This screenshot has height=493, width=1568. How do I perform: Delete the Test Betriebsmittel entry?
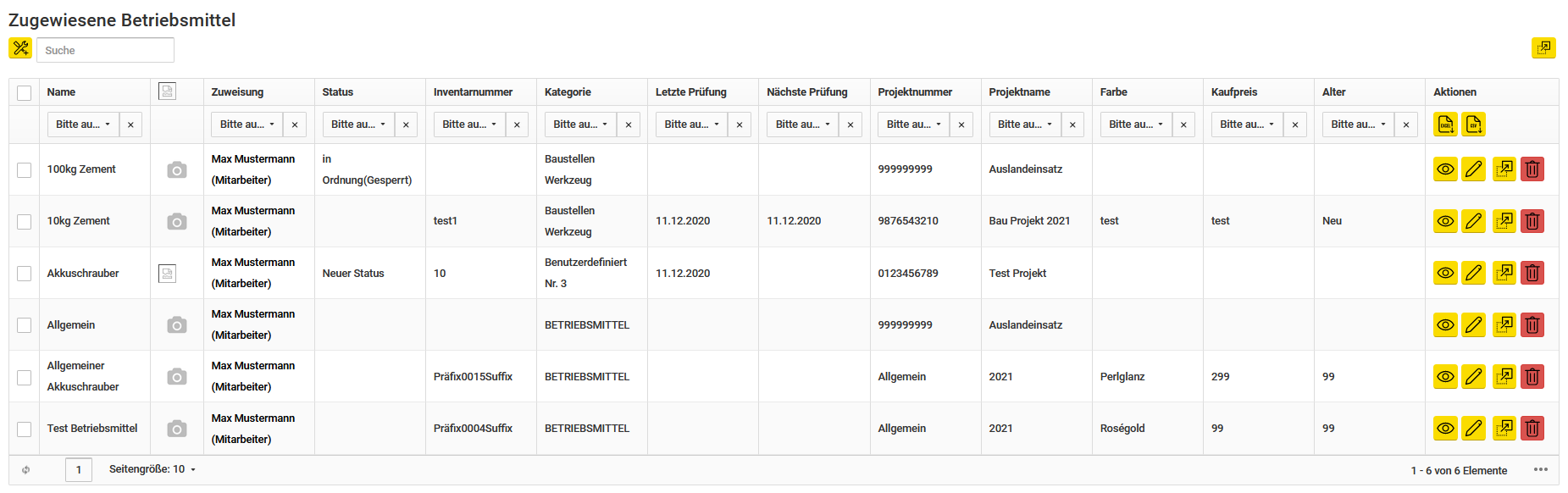pos(1532,428)
